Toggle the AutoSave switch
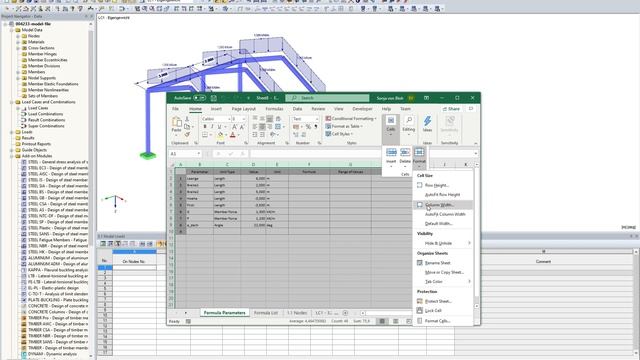 click(199, 98)
